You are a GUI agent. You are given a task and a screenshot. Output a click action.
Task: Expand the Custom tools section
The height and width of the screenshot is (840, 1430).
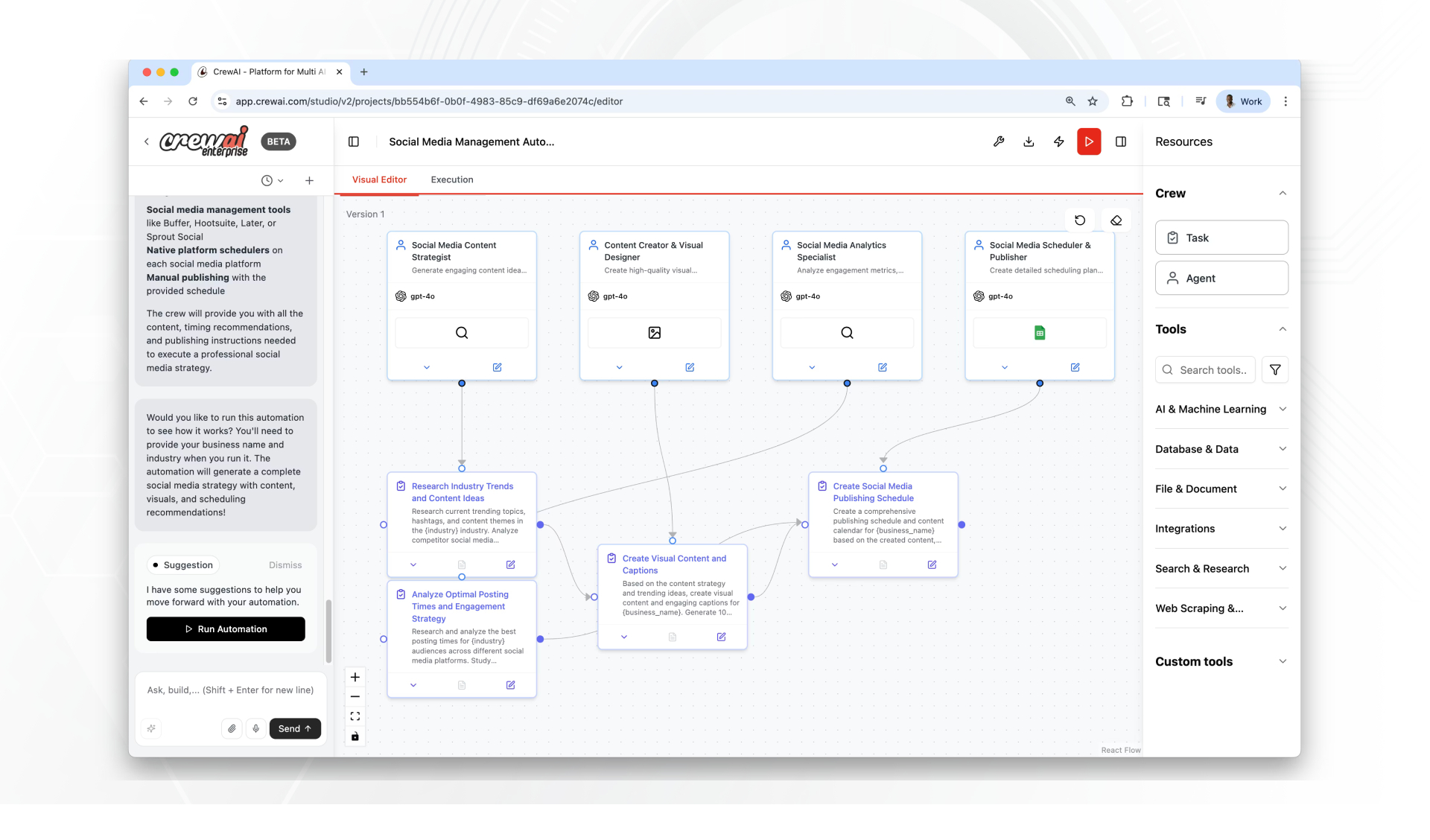coord(1221,661)
